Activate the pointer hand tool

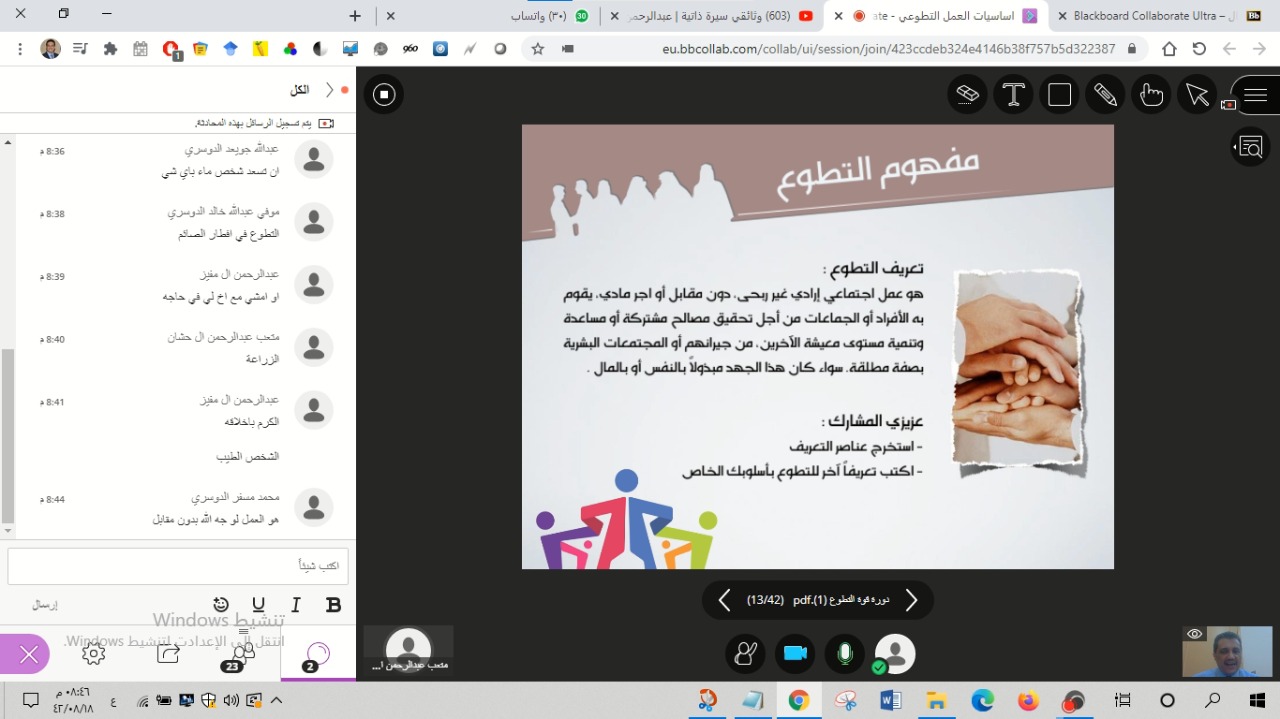click(1151, 95)
